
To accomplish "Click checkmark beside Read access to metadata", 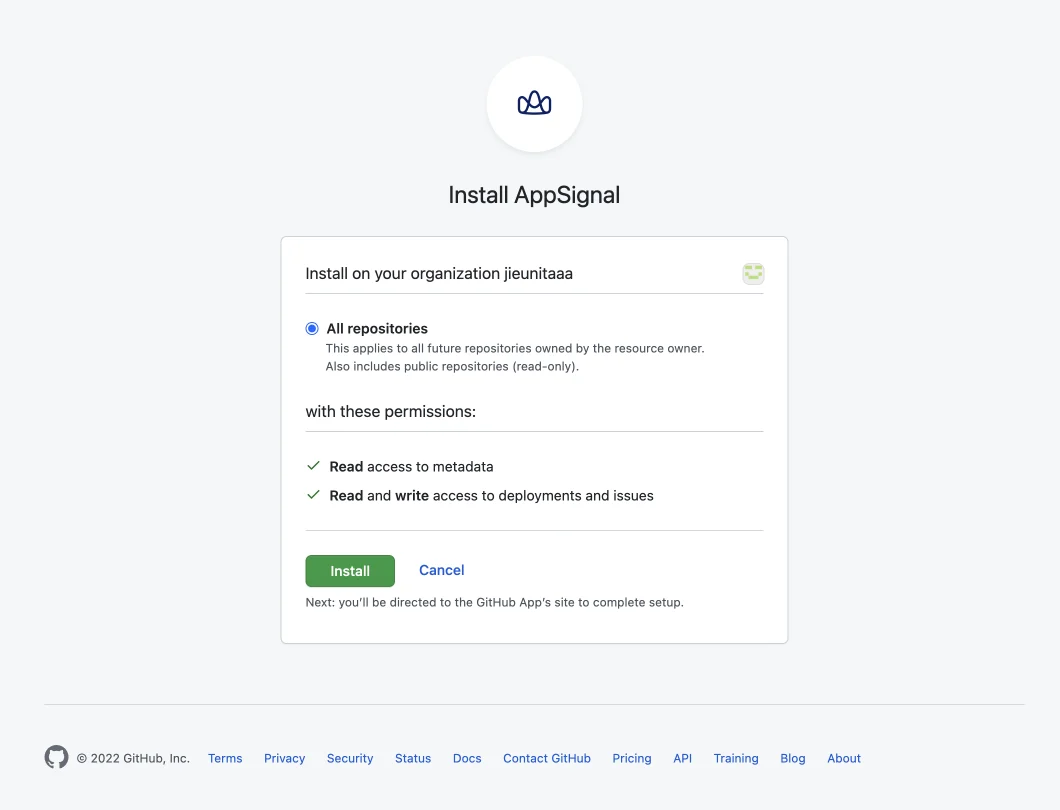I will pos(313,465).
